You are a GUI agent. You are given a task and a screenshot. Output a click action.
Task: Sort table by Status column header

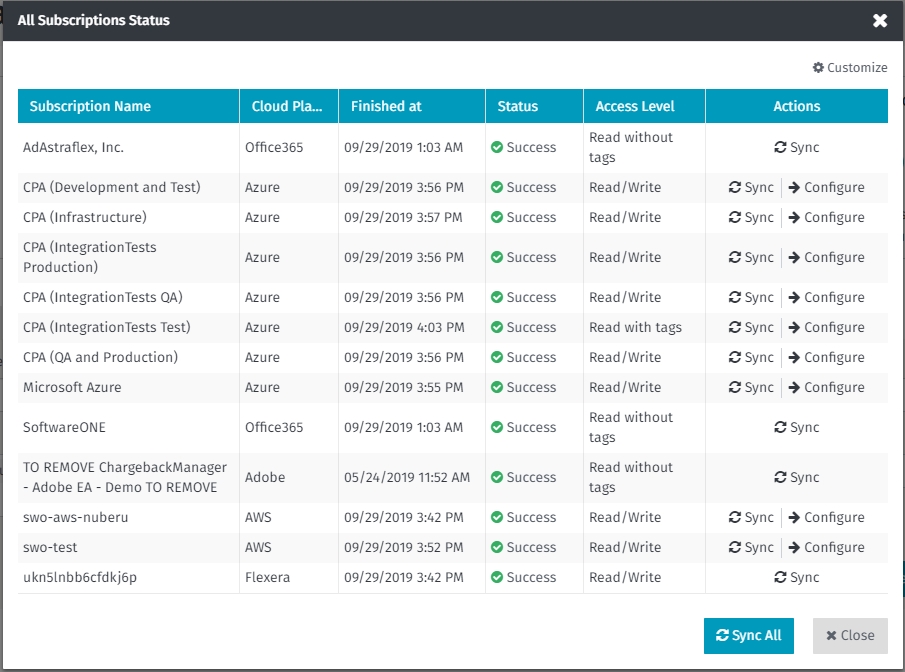point(517,106)
